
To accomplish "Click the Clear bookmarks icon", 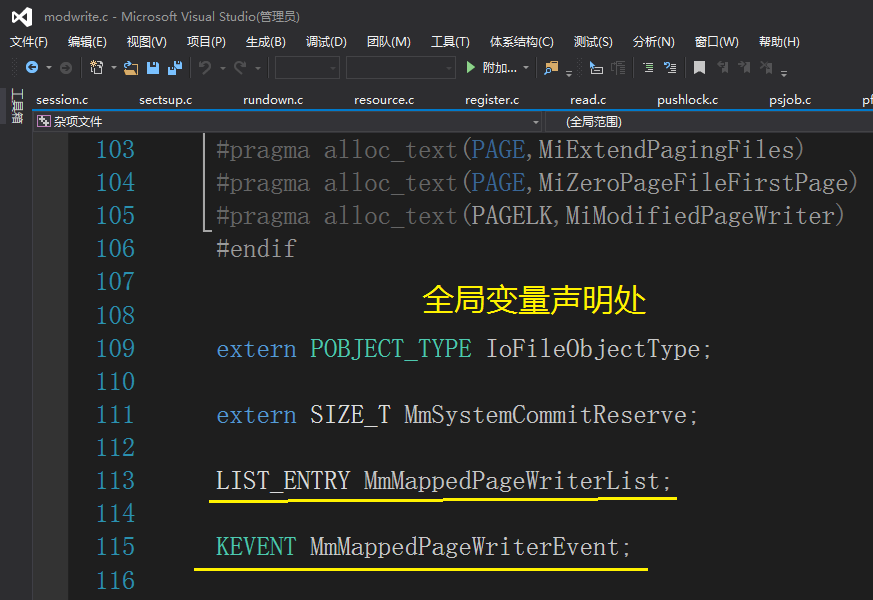I will coord(767,68).
